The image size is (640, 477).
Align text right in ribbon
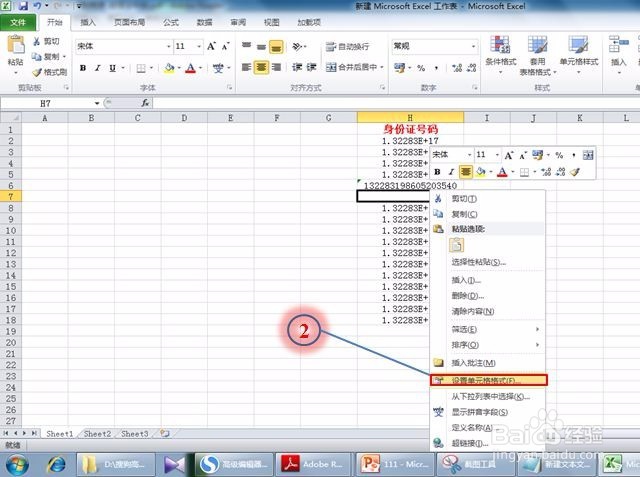coord(276,67)
